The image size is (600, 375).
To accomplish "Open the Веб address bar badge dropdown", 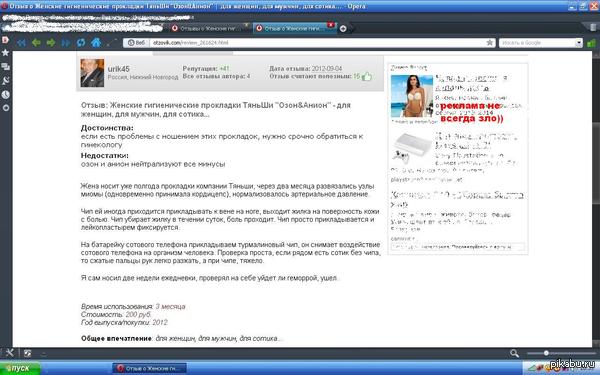I will 136,43.
